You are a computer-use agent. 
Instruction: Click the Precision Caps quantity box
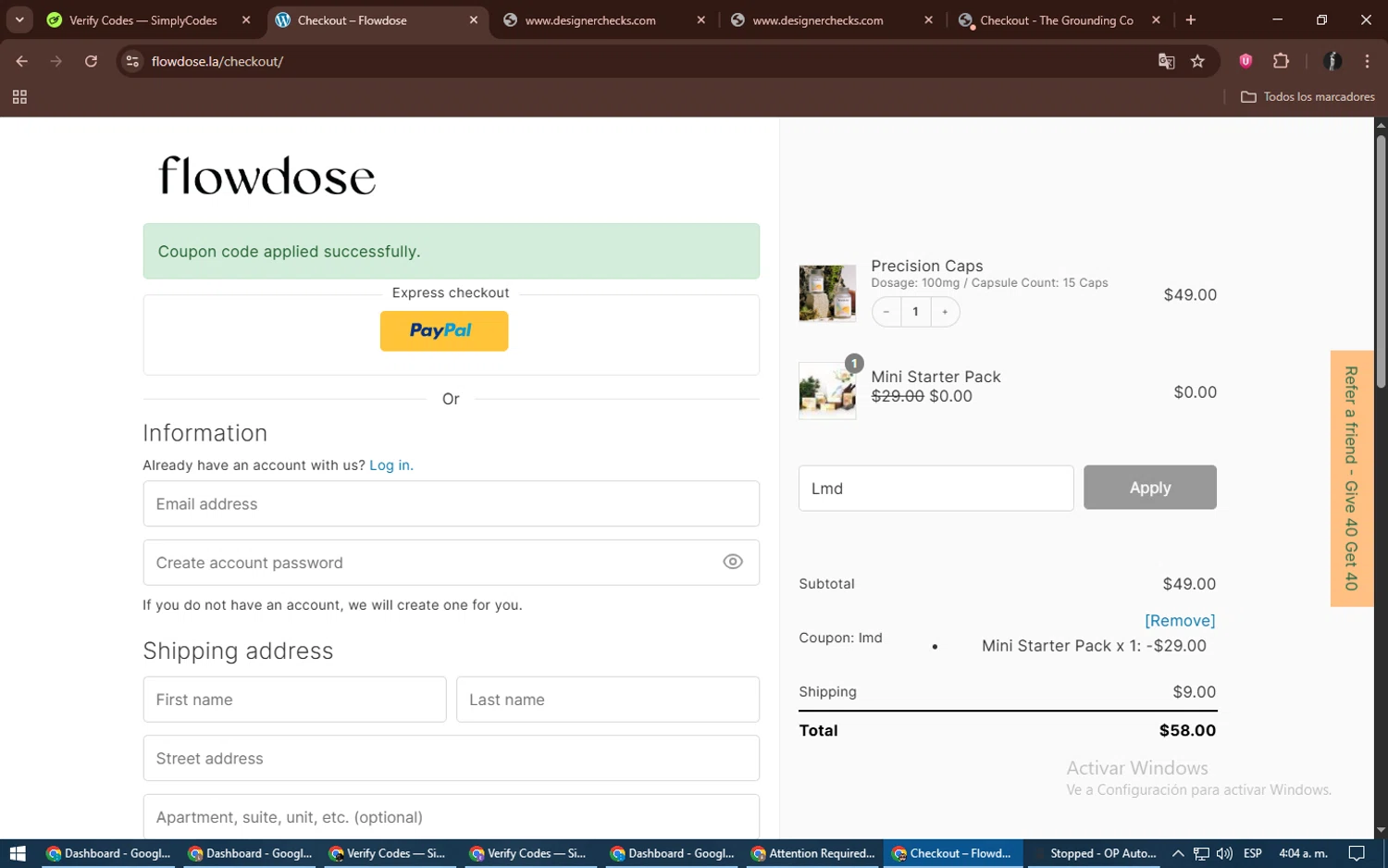[916, 312]
